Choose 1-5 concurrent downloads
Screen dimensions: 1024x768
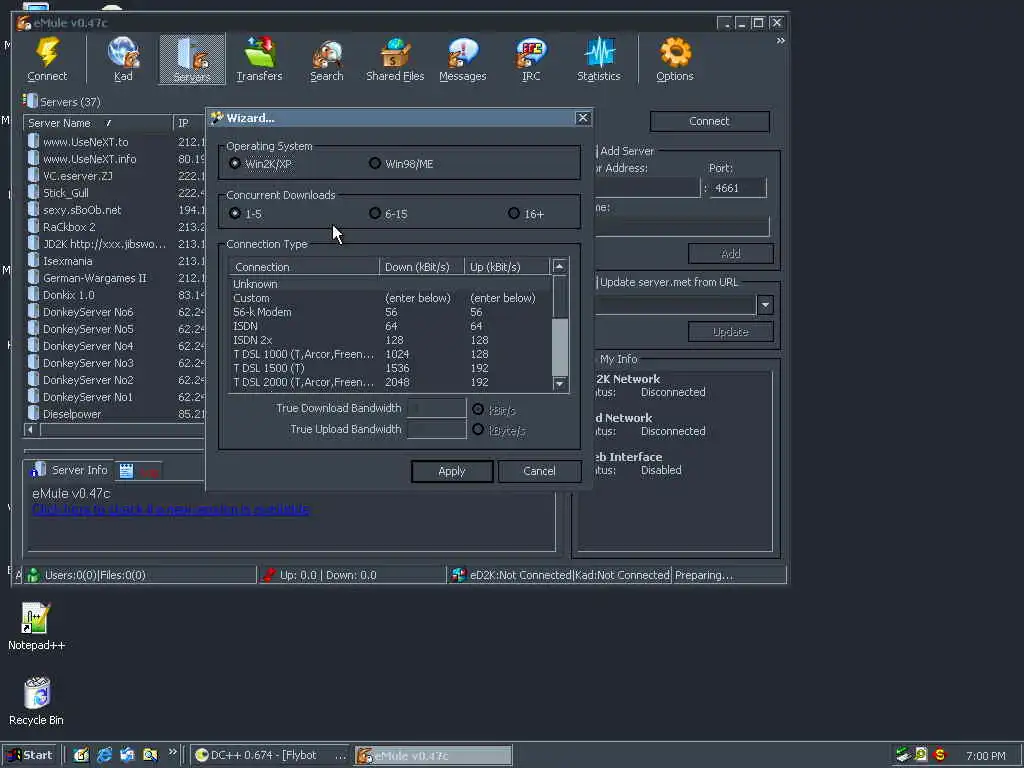coord(235,213)
